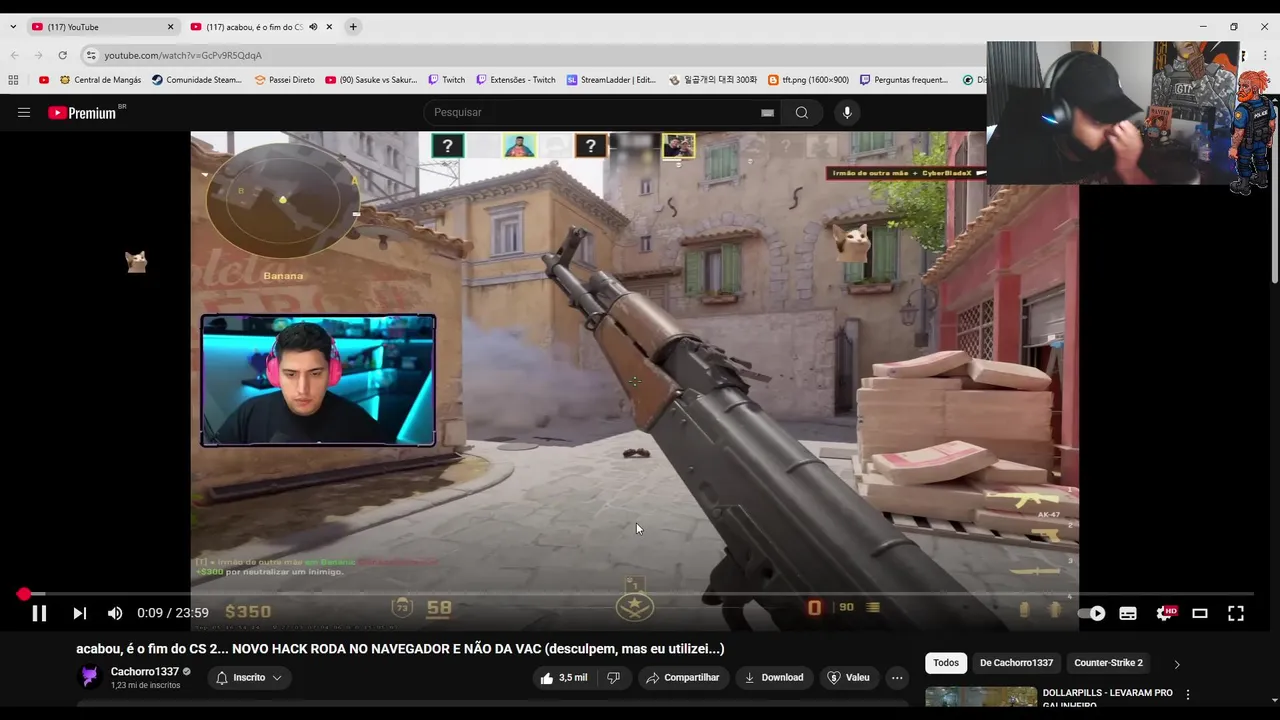Open the Inscrito notification dropdown

tap(249, 677)
